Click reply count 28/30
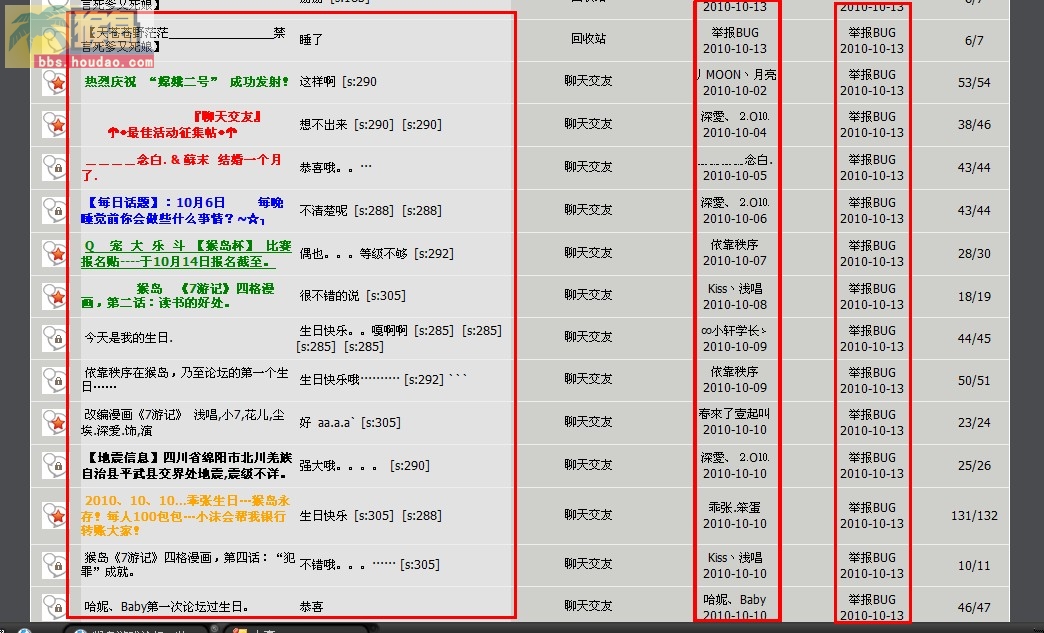 click(x=974, y=254)
